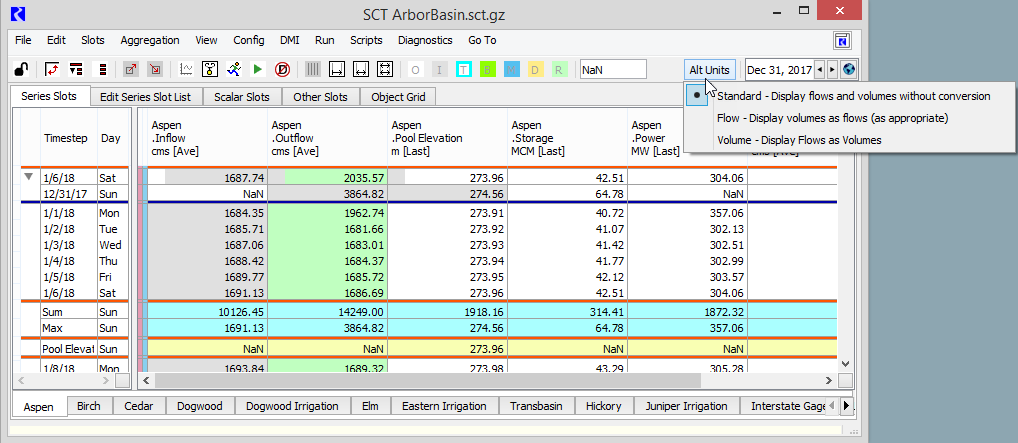Click the running man icon
Viewport: 1018px width, 443px height.
coord(233,70)
